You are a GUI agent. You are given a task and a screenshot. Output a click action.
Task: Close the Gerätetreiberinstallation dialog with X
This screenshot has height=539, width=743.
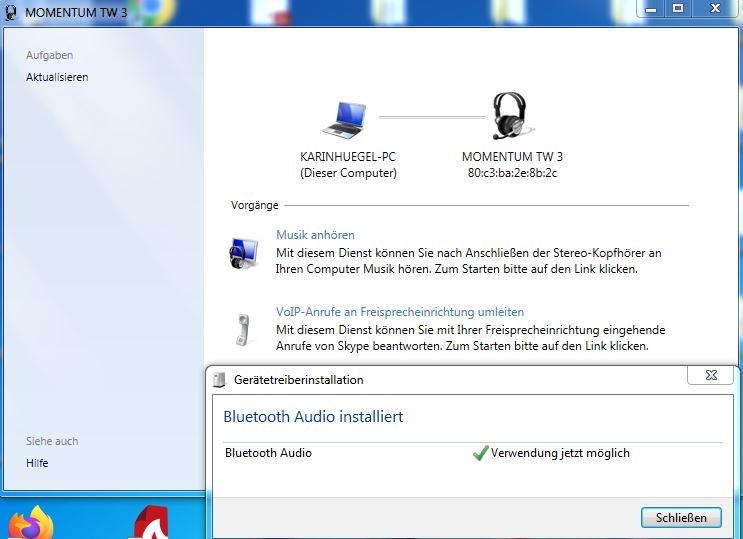(x=711, y=375)
